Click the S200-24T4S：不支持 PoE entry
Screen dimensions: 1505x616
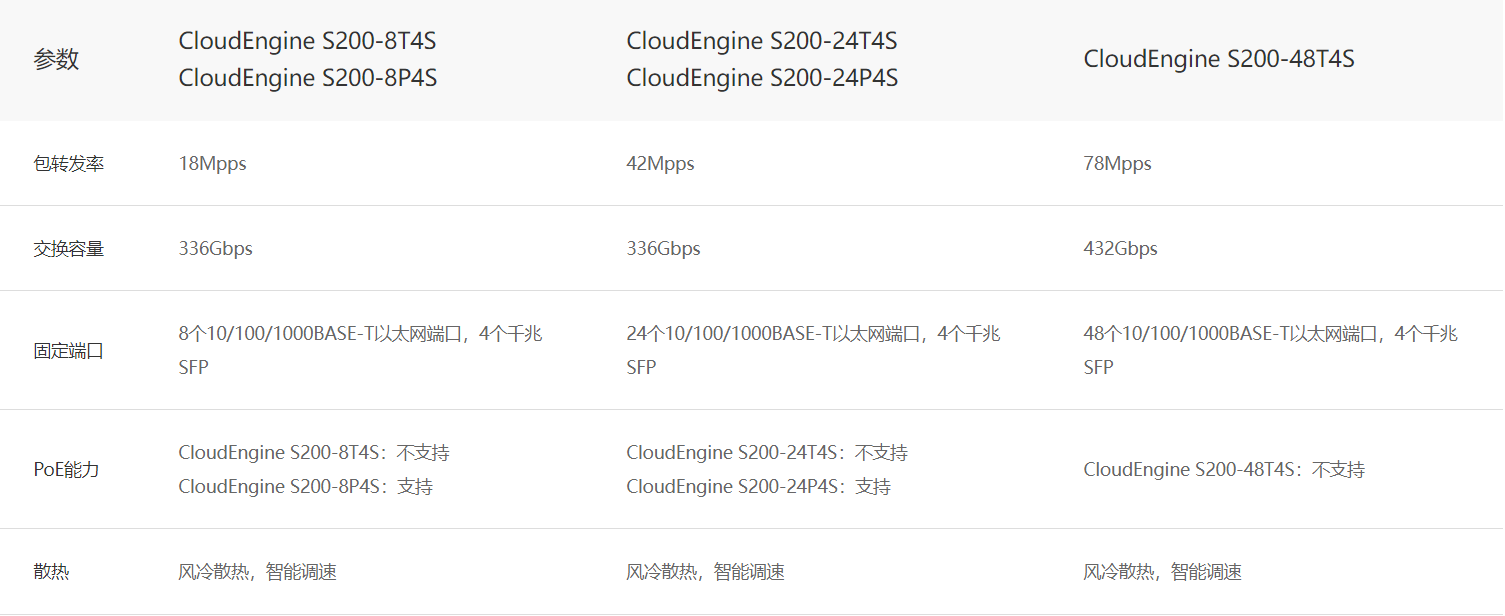coord(766,453)
